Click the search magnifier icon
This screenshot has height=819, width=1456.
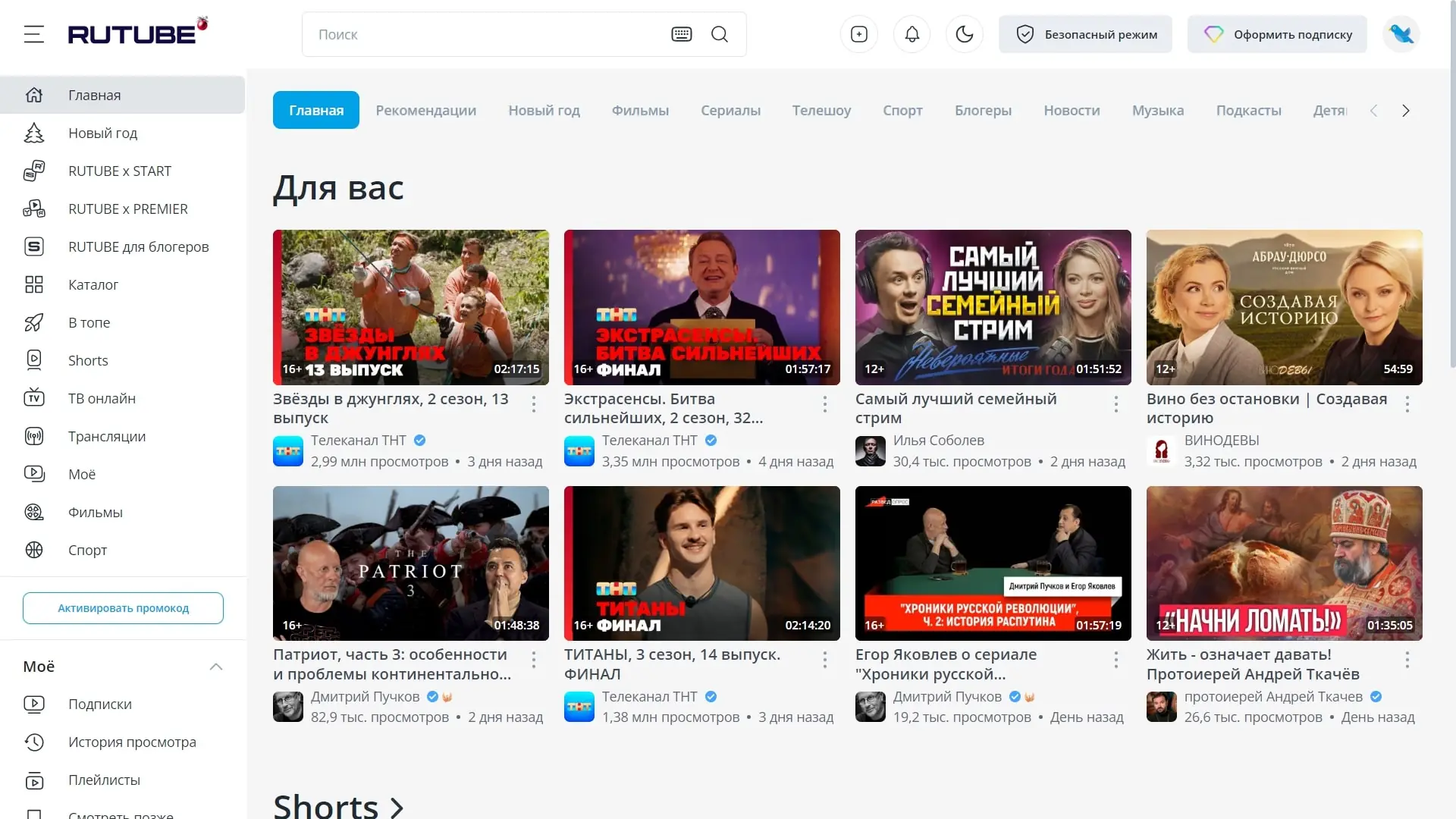point(720,34)
